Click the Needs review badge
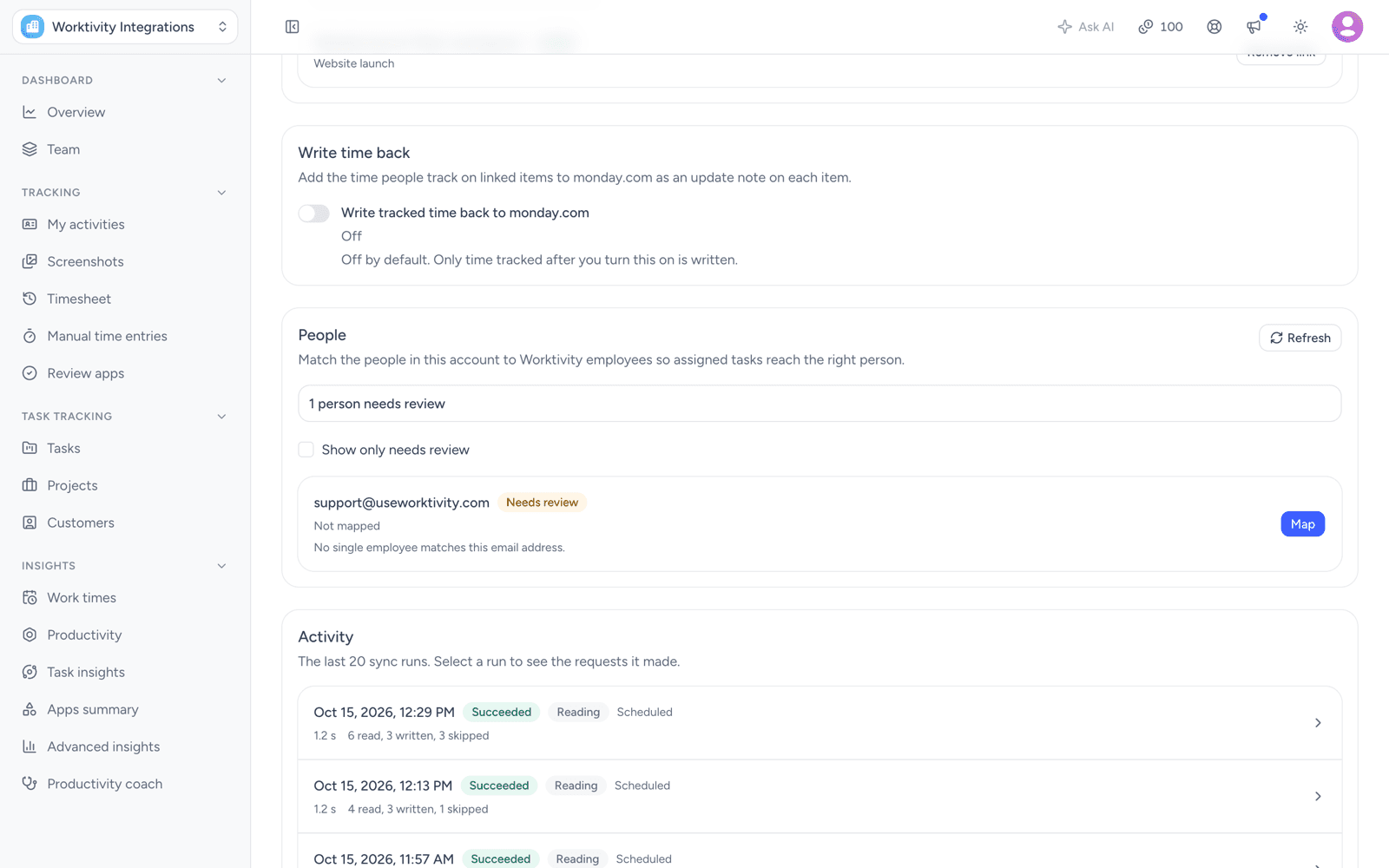 click(x=542, y=503)
